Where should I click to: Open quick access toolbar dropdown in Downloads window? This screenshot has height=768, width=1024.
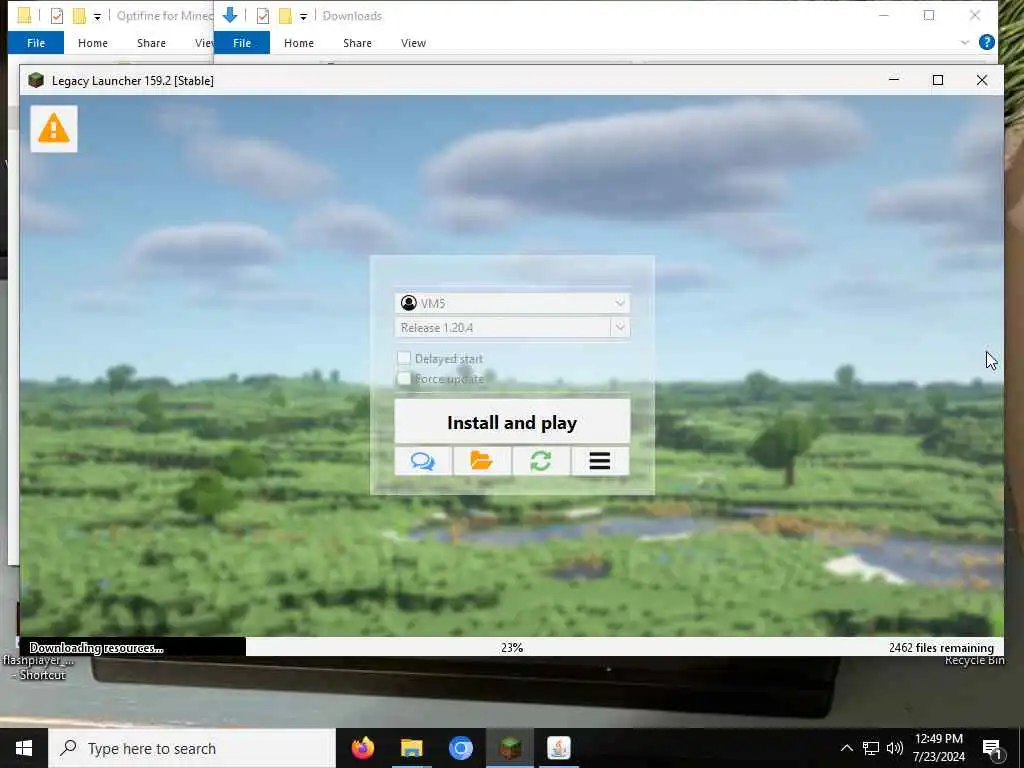pyautogui.click(x=304, y=17)
